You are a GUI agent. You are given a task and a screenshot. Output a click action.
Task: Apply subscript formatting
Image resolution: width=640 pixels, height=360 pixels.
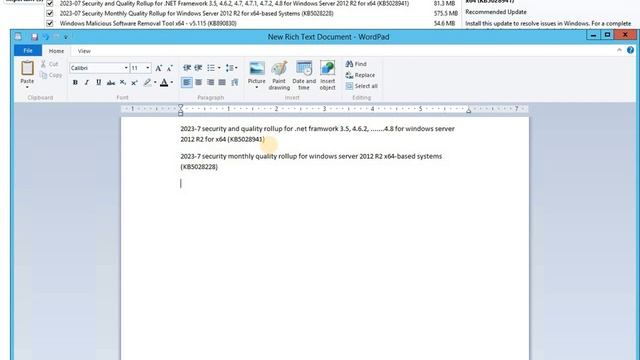(122, 82)
